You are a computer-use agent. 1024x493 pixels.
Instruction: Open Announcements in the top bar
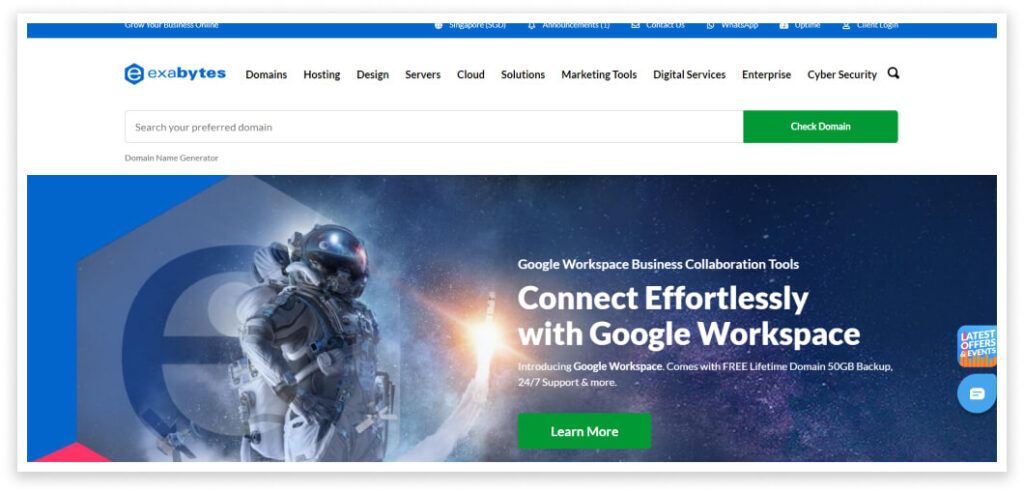(x=568, y=25)
